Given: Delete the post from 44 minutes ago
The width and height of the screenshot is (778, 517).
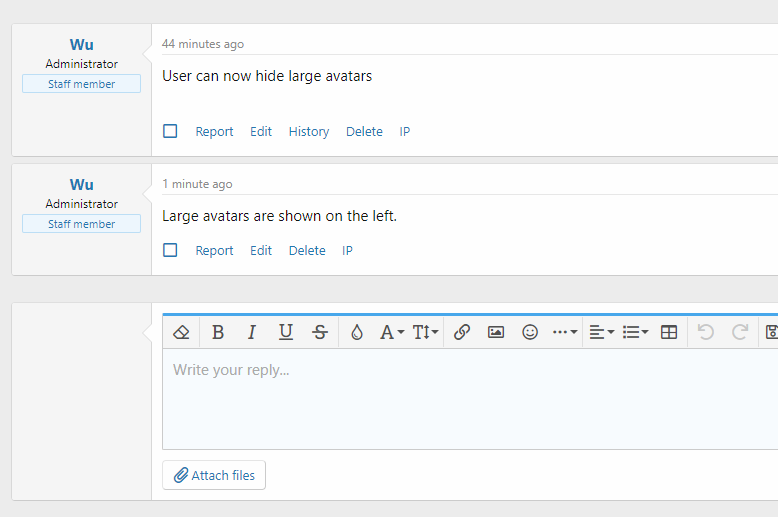Looking at the screenshot, I should tap(364, 131).
